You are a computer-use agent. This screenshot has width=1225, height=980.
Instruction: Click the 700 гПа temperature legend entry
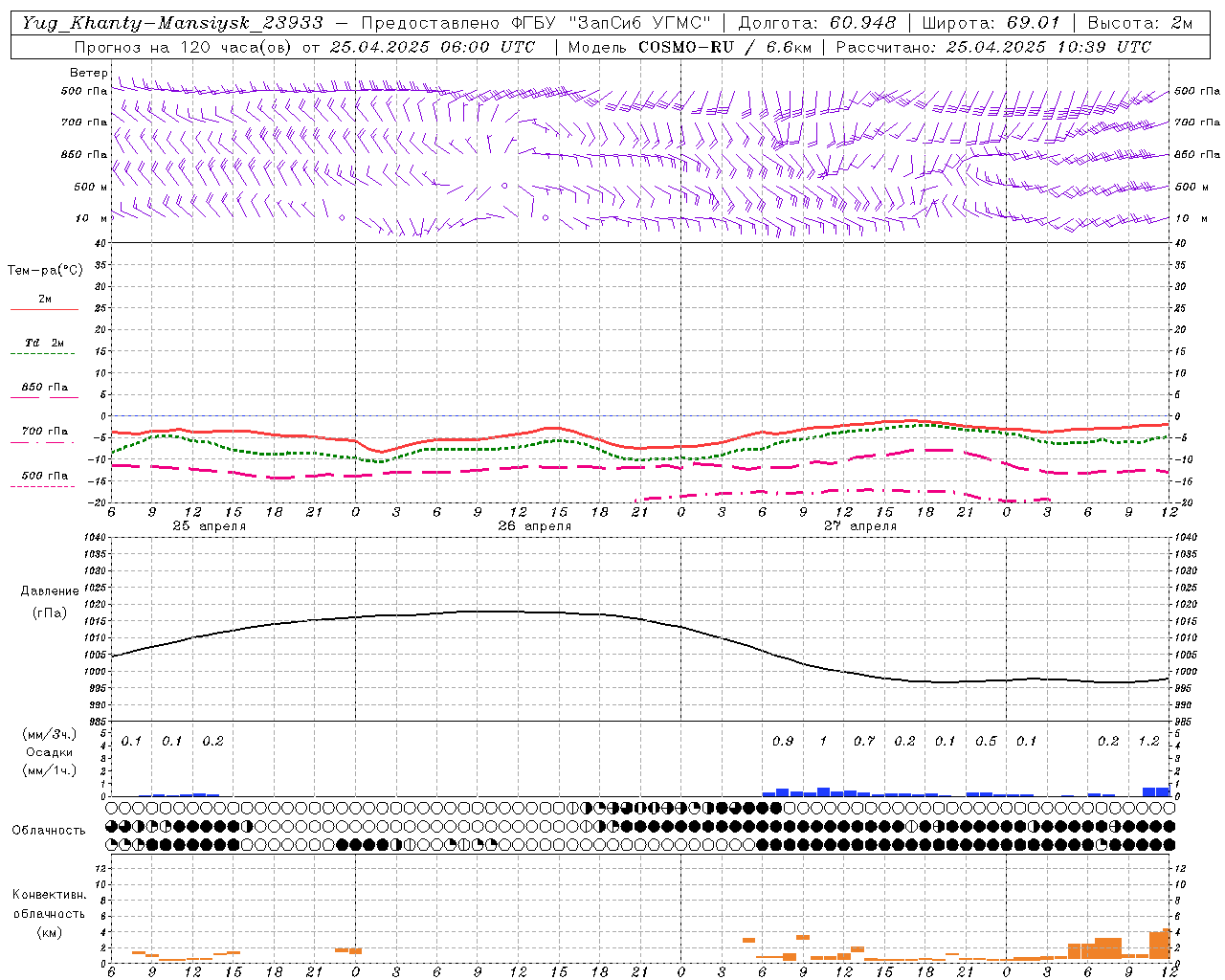tap(44, 432)
